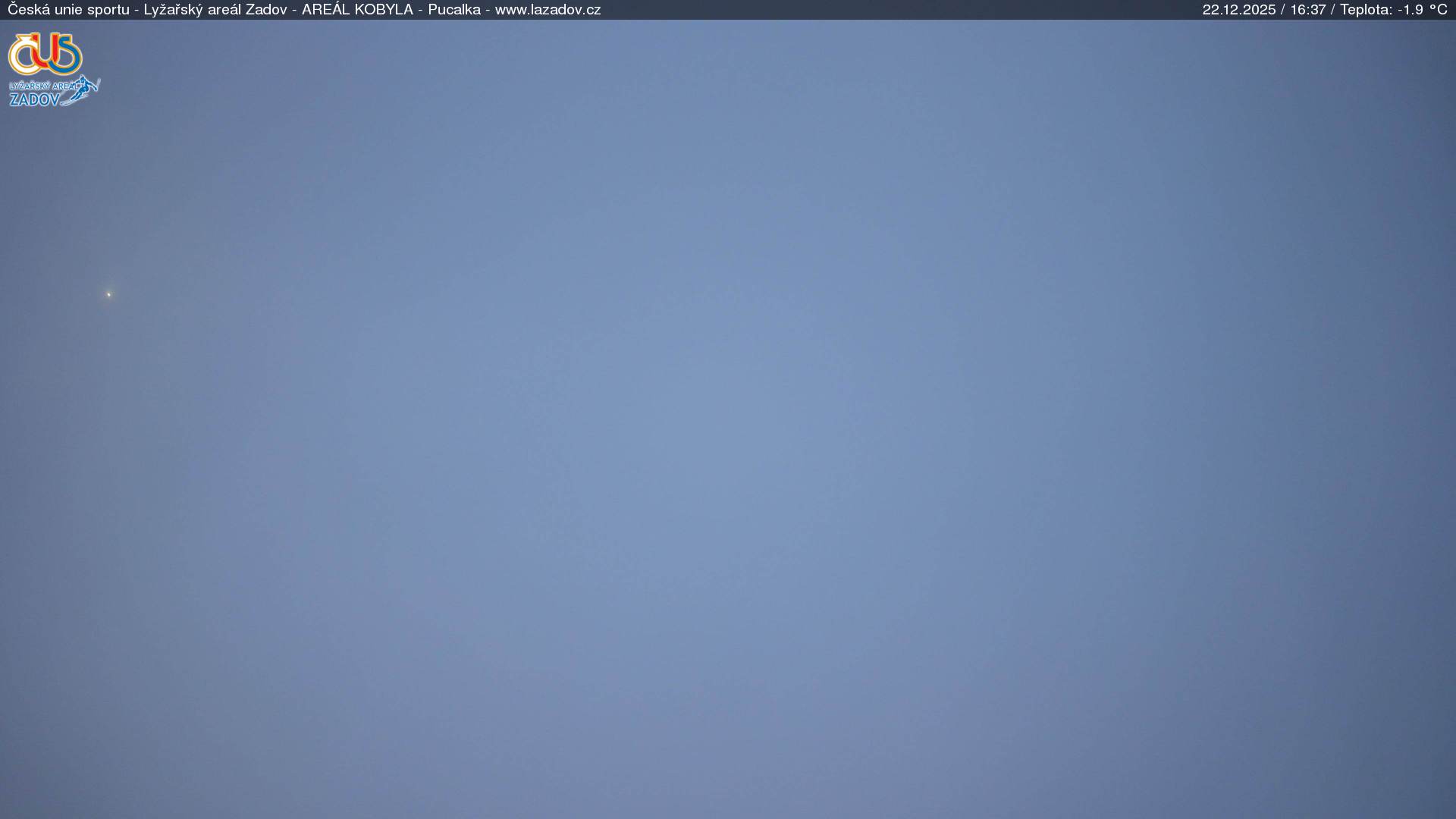The image size is (1456, 819).
Task: Click the Pucalka camera name
Action: tap(454, 10)
